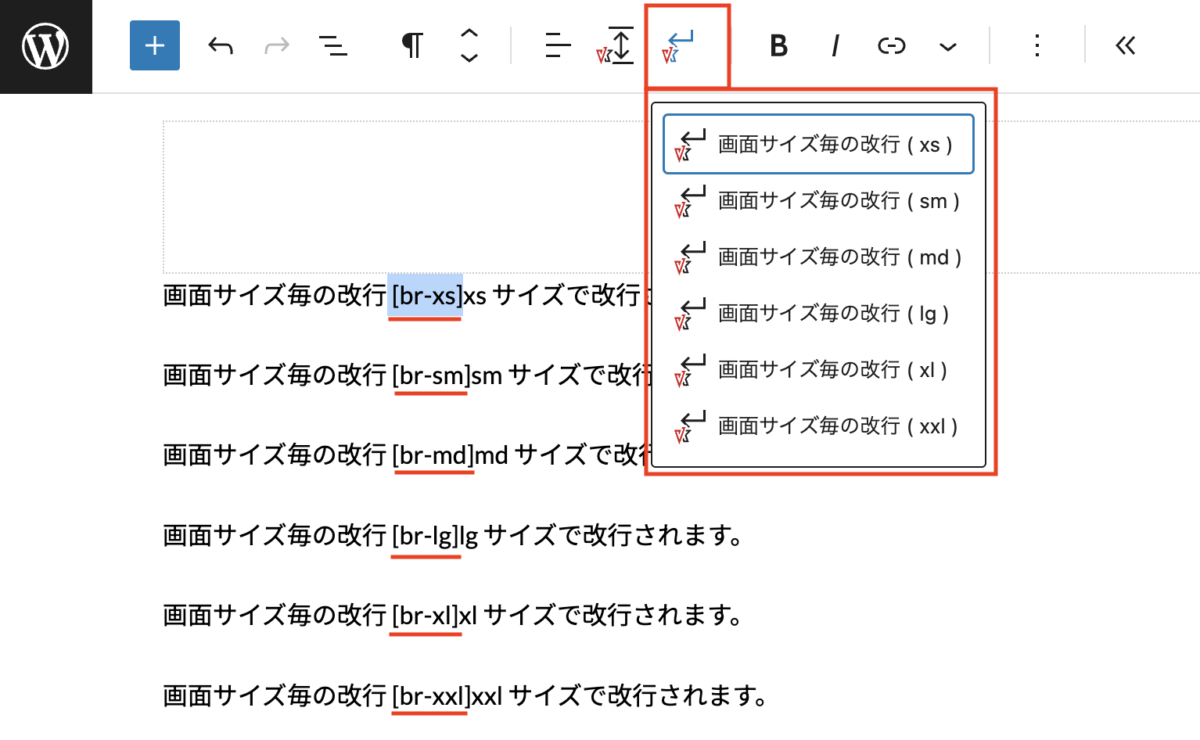Viewport: 1200px width, 740px height.
Task: Toggle the responsive line break toolbar button
Action: [x=686, y=46]
